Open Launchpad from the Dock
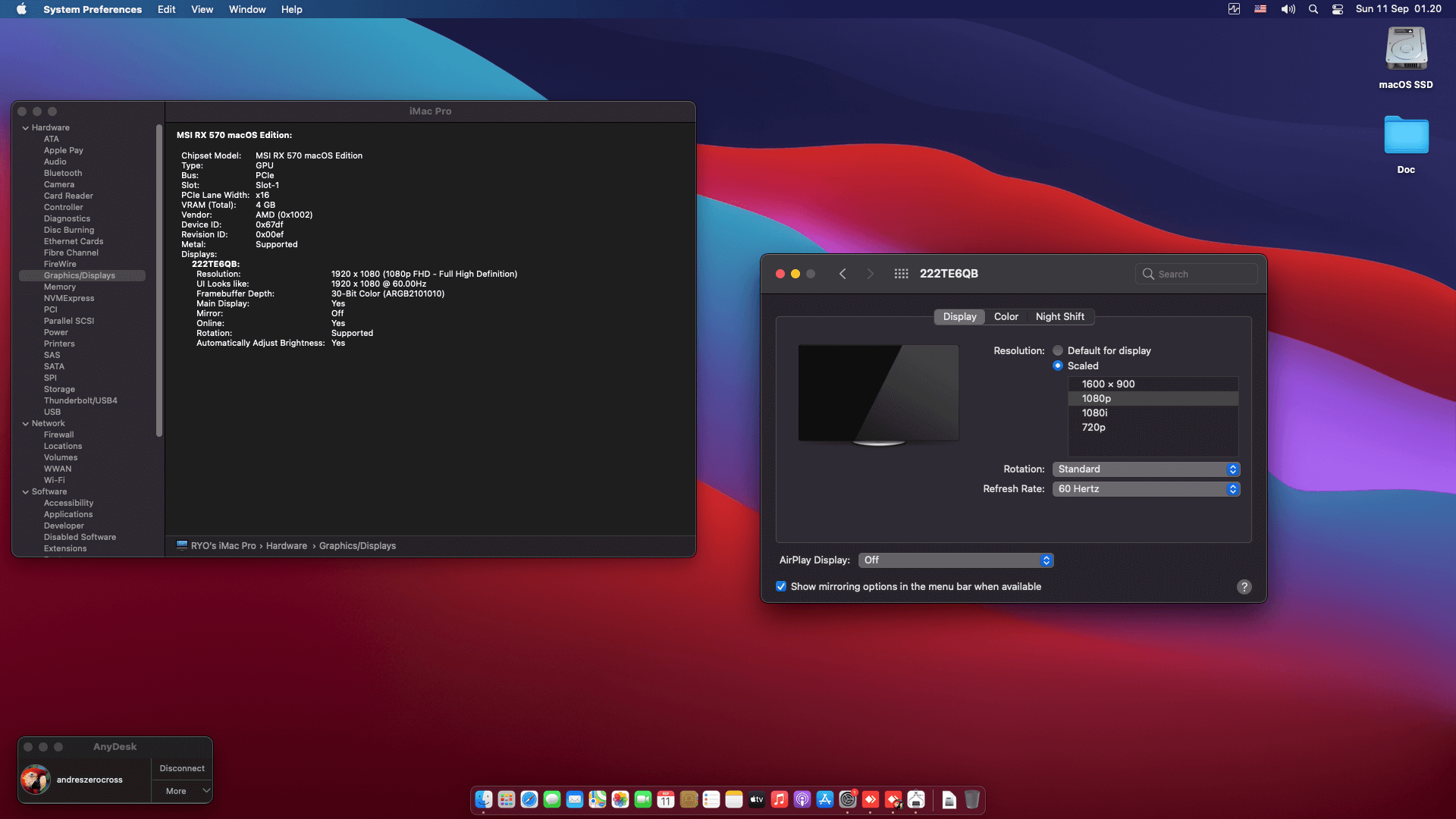1456x819 pixels. [x=505, y=799]
